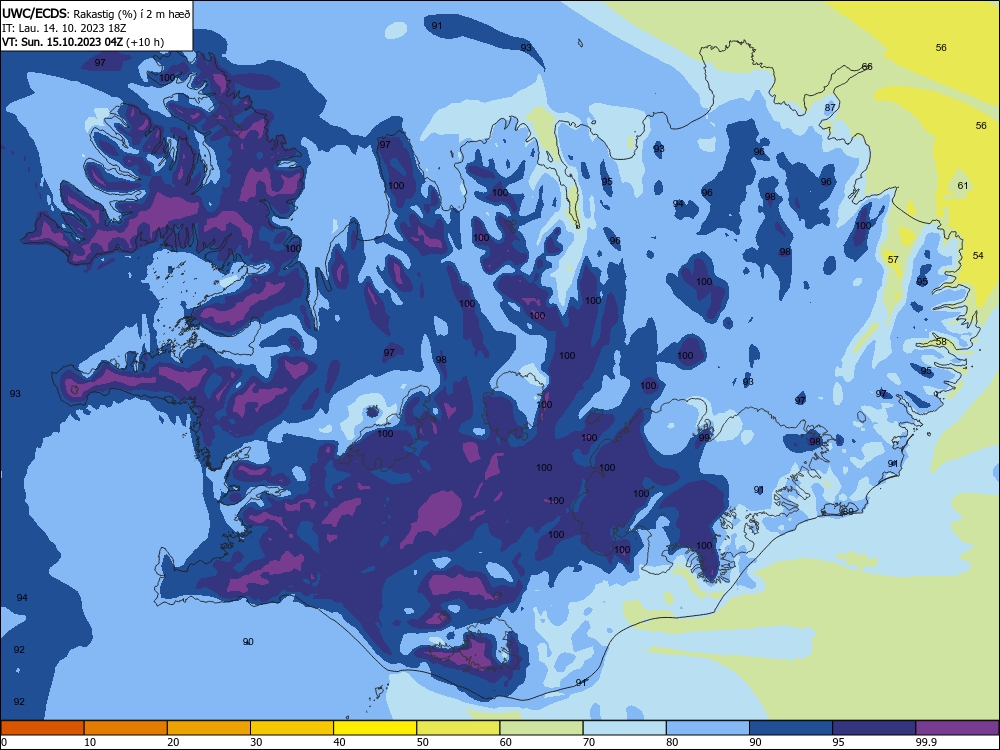Click the 'Rakastig (%) í 2 m hæð' label
Screen dimensions: 1000x750
click(131, 14)
